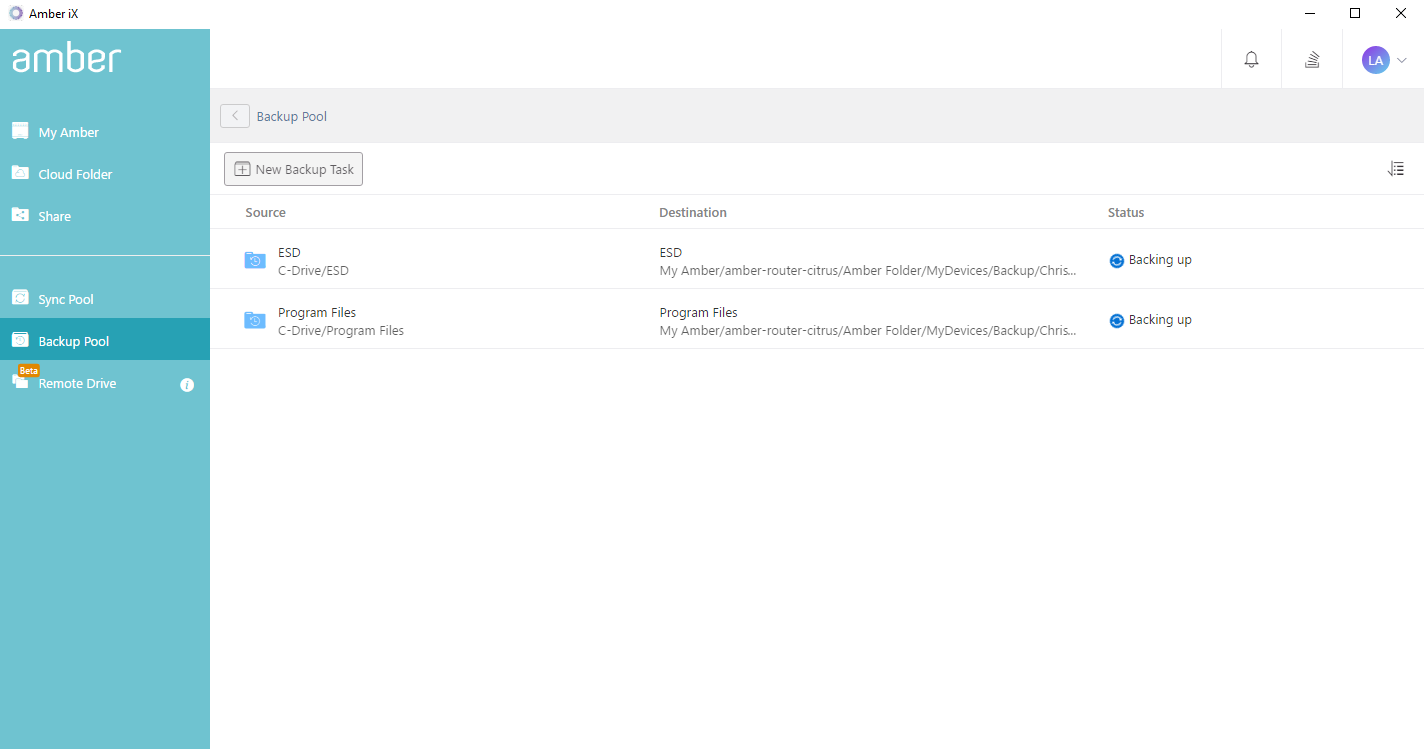Click the Program Files backup task folder icon
The image size is (1424, 749).
254,320
